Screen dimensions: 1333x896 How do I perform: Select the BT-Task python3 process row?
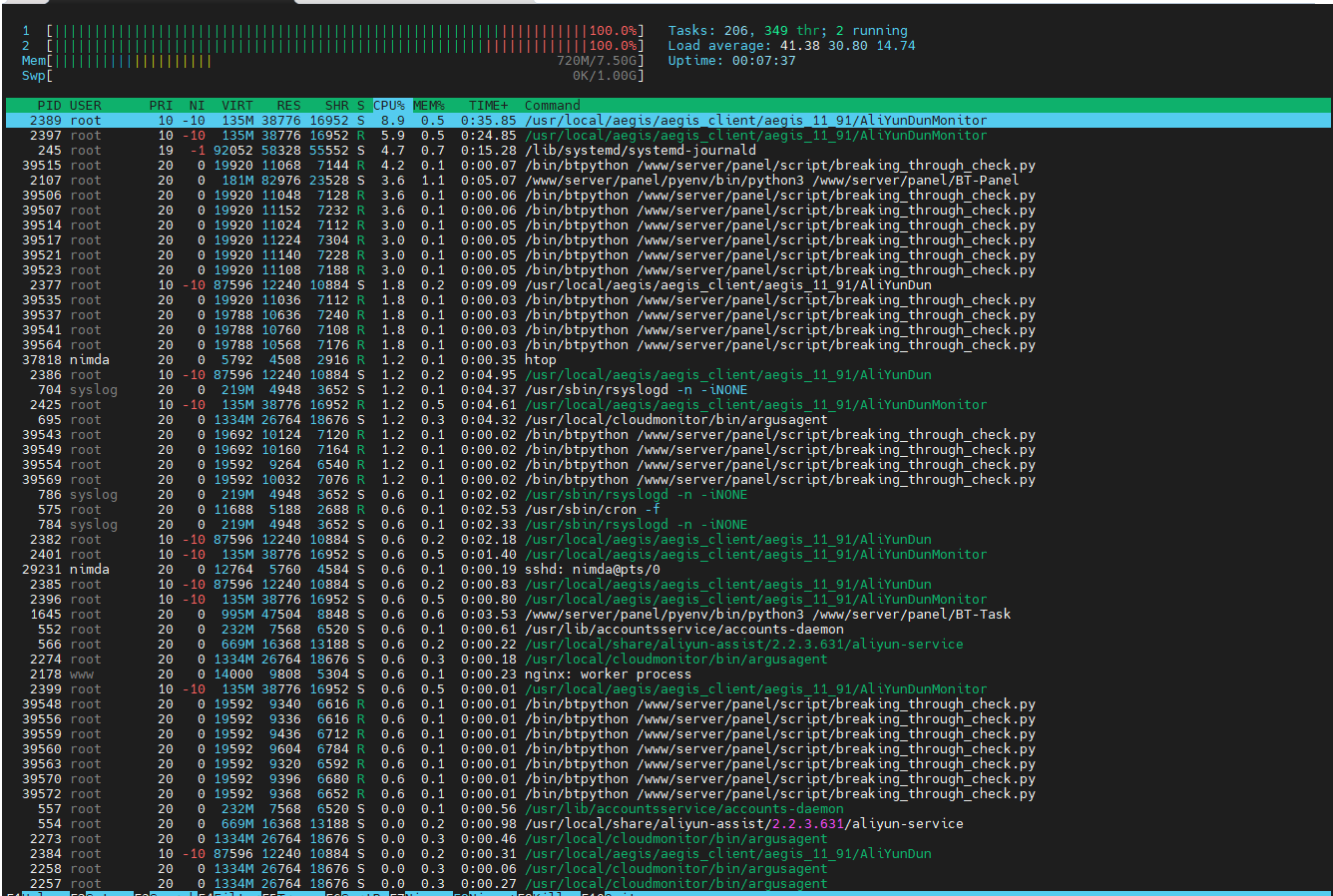click(766, 615)
